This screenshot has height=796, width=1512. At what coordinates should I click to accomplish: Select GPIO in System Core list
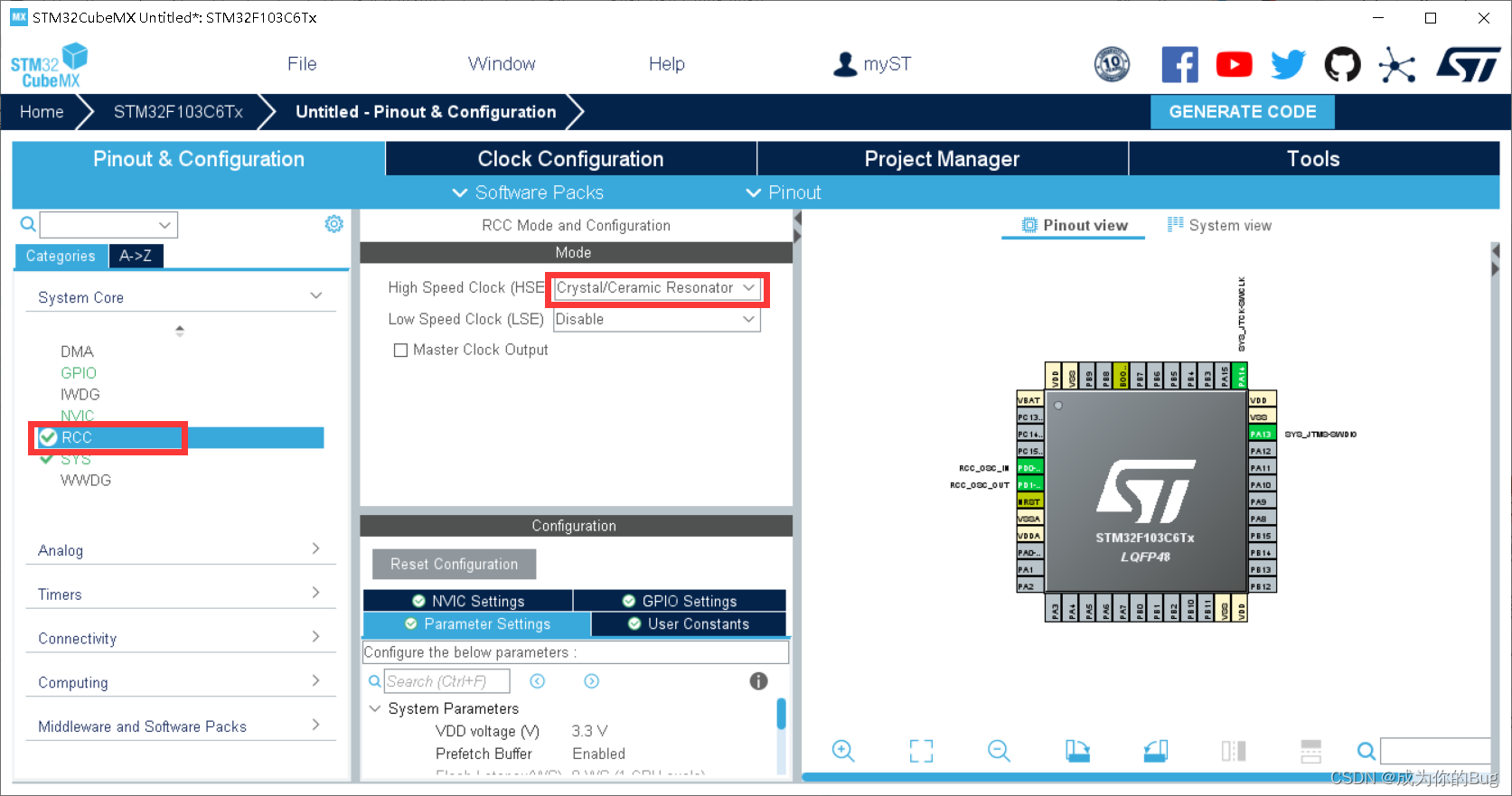click(x=79, y=373)
